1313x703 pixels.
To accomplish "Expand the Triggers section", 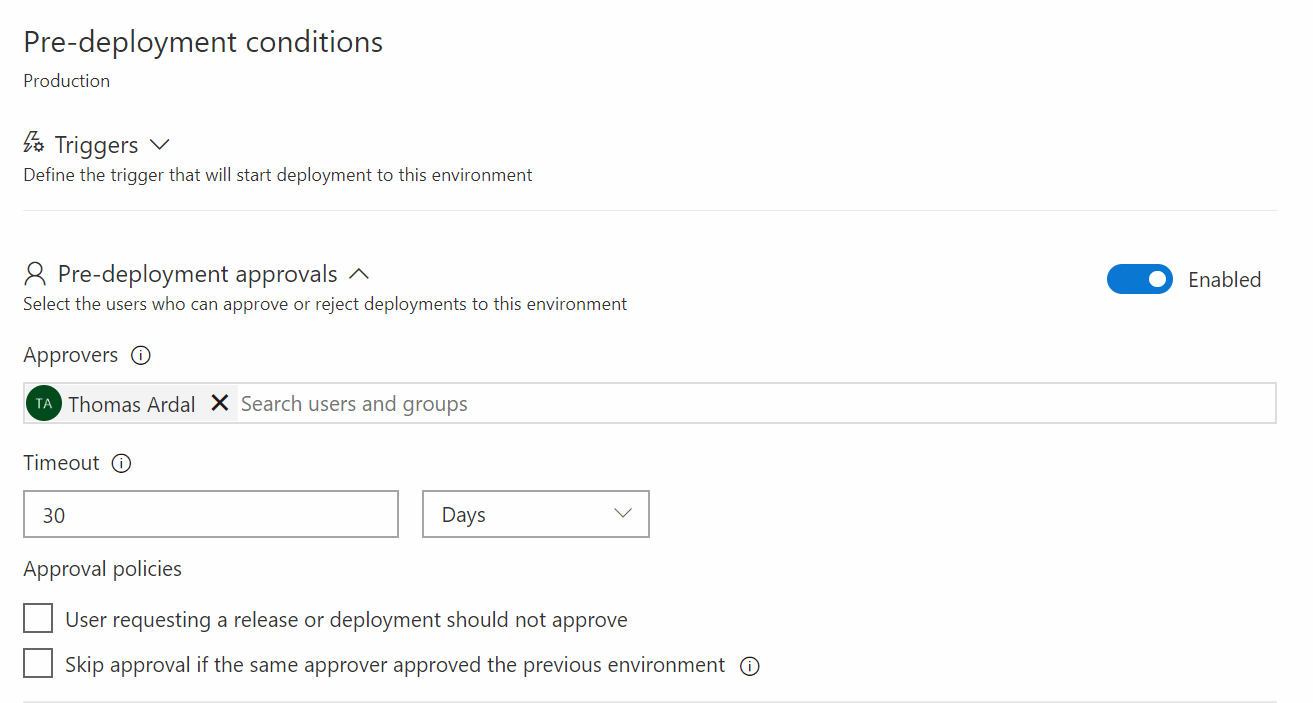I will click(x=159, y=144).
